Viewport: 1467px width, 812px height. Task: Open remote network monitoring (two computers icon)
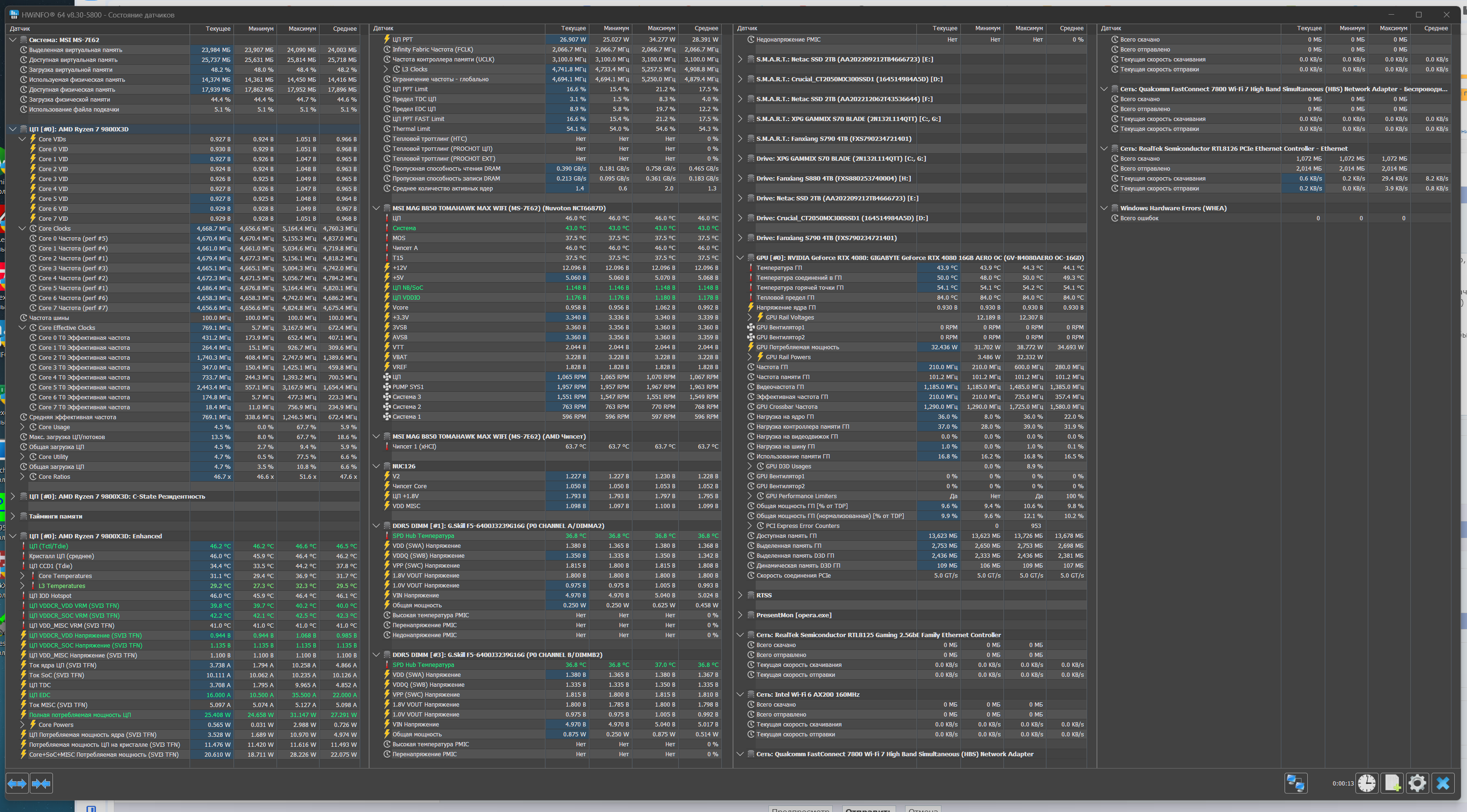tap(1295, 784)
